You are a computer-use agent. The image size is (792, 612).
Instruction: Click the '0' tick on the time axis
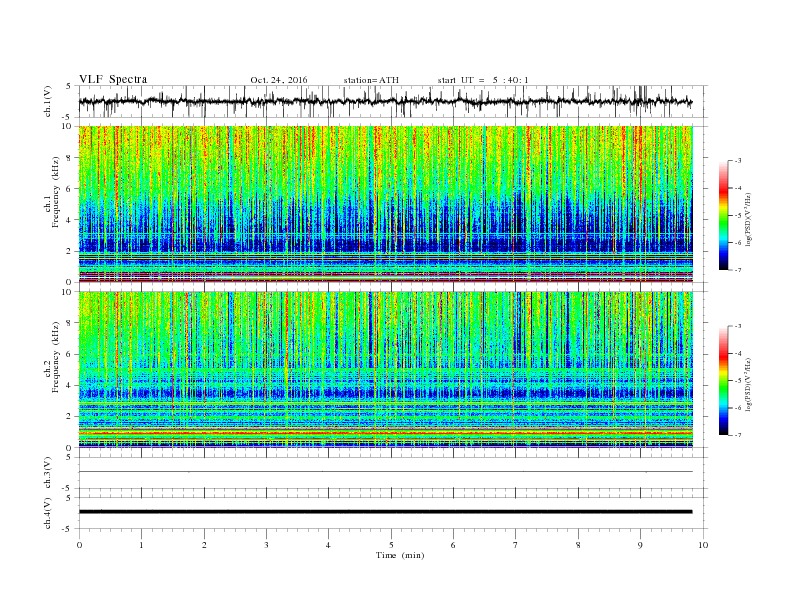(79, 545)
